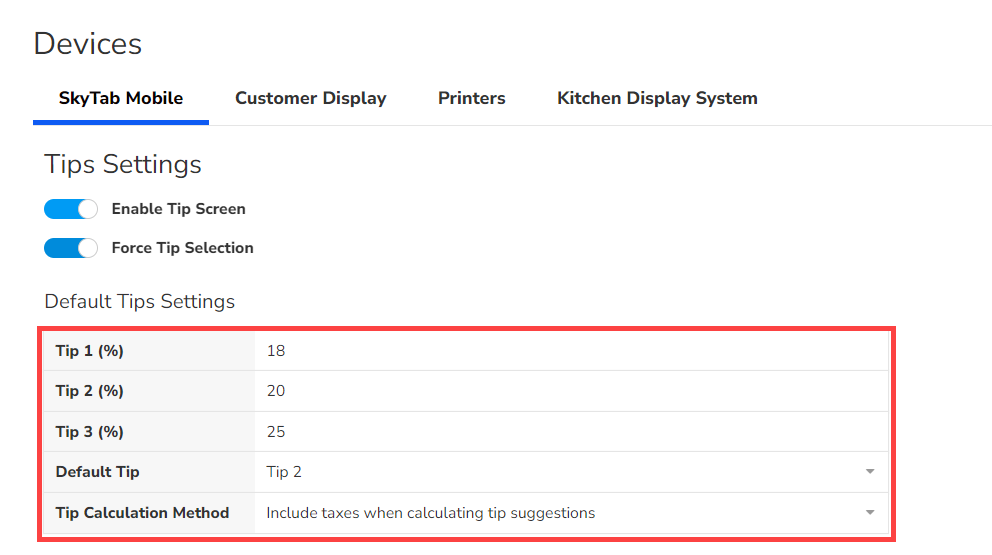Click the Devices page heading
Viewport: 992px width, 555px height.
click(88, 44)
